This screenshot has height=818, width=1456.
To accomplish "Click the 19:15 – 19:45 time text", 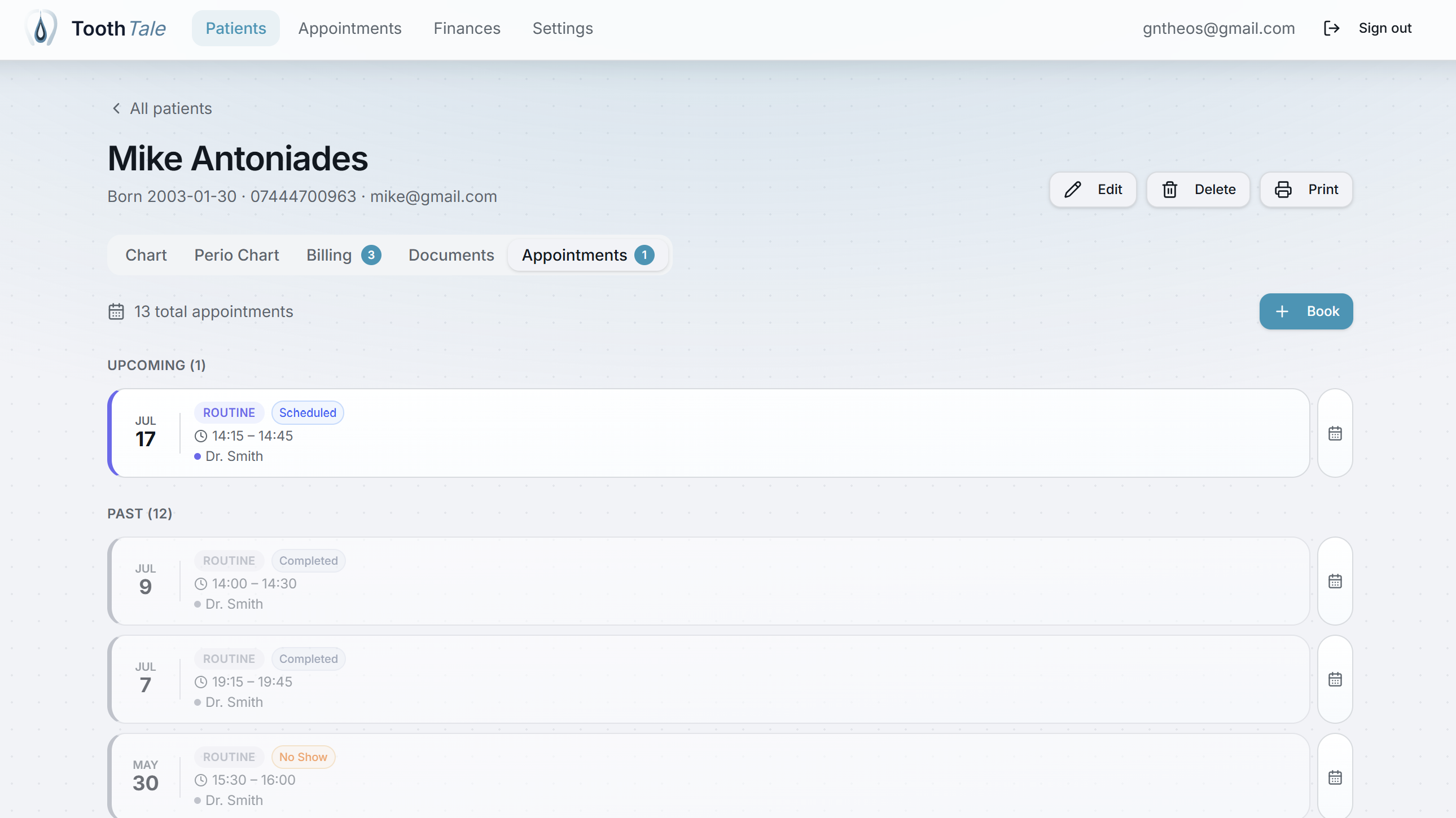I will click(x=252, y=682).
